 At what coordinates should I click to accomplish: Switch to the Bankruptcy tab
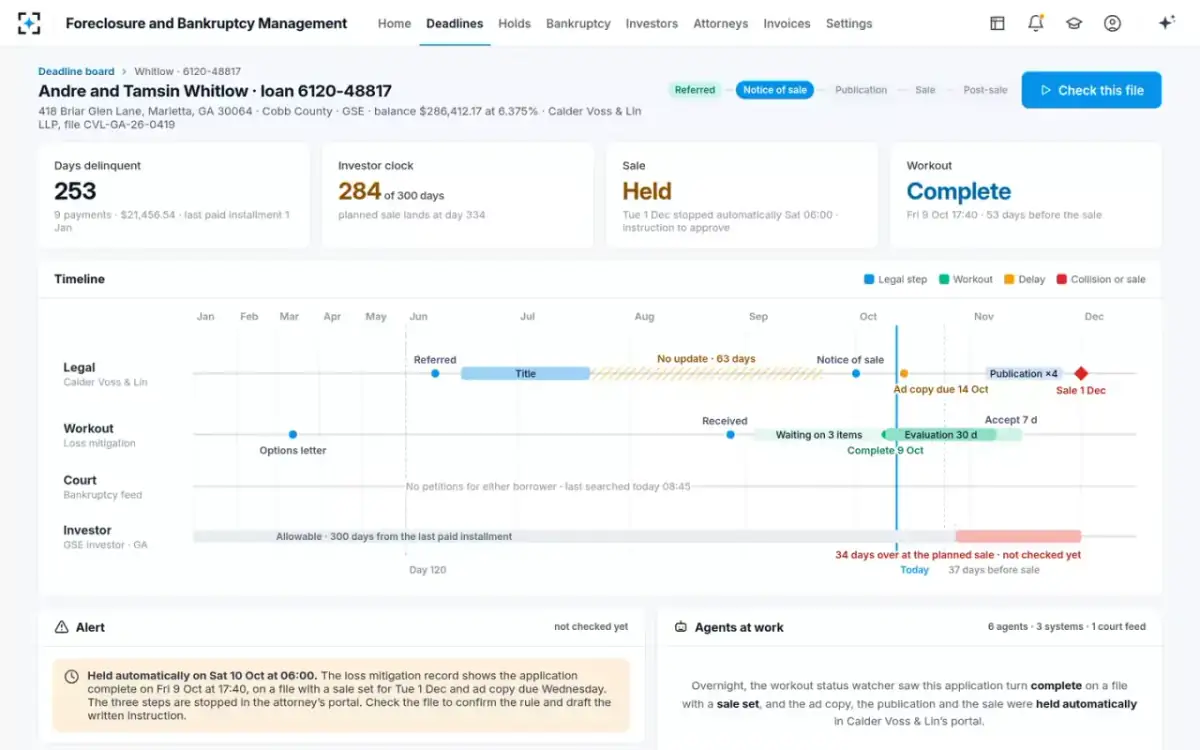click(578, 23)
